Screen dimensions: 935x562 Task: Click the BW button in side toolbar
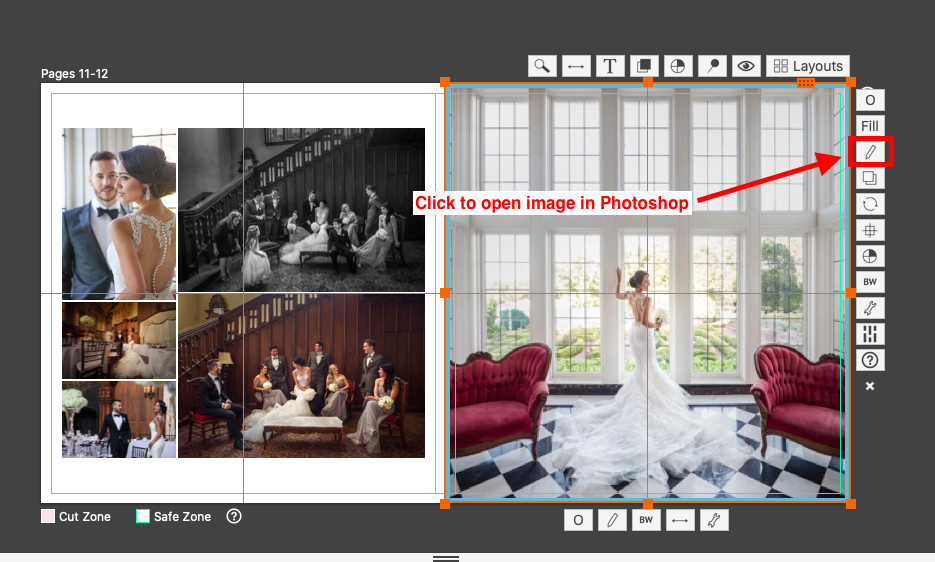pyautogui.click(x=870, y=282)
